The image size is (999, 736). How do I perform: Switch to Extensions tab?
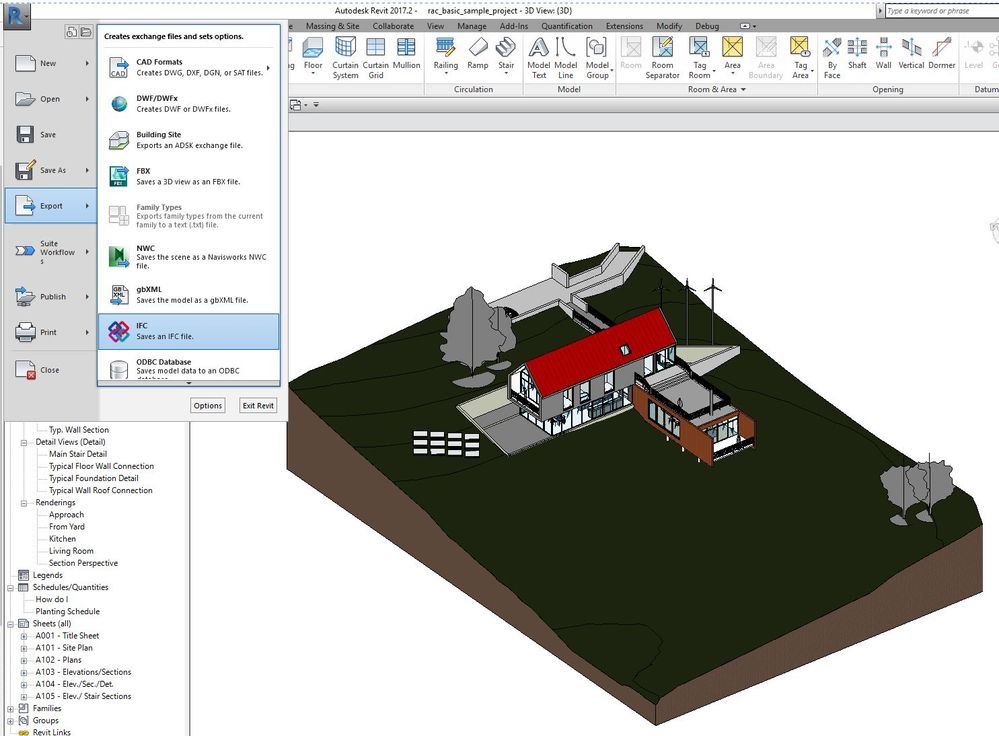pyautogui.click(x=624, y=26)
